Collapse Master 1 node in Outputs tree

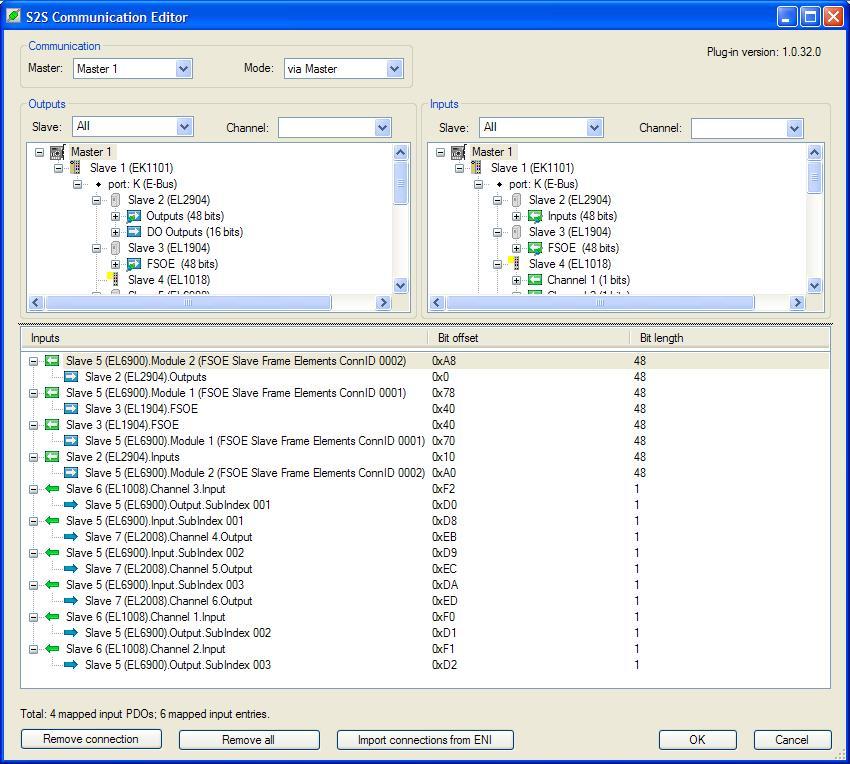tap(40, 152)
